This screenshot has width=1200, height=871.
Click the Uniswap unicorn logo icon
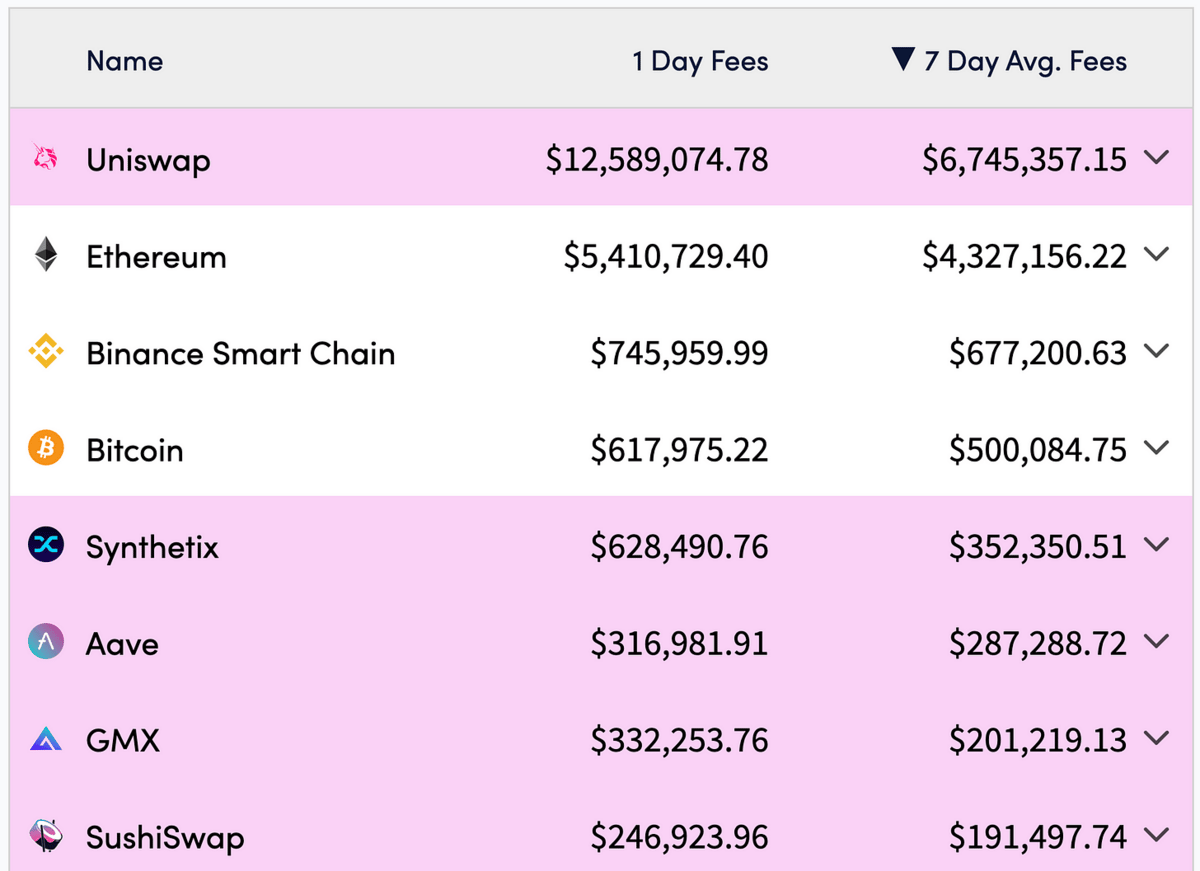[45, 158]
